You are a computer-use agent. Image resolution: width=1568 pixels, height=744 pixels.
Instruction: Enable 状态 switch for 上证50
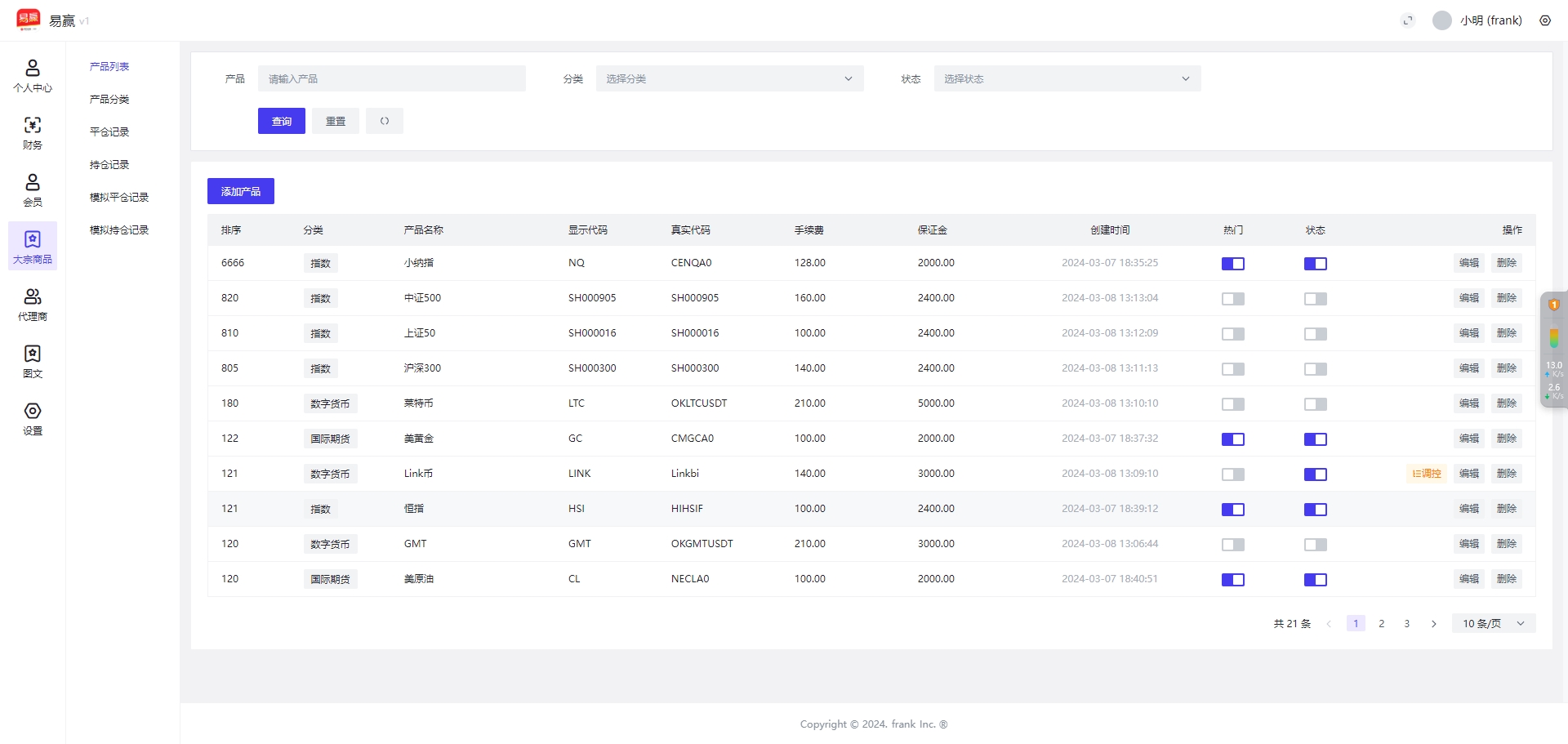pos(1316,334)
